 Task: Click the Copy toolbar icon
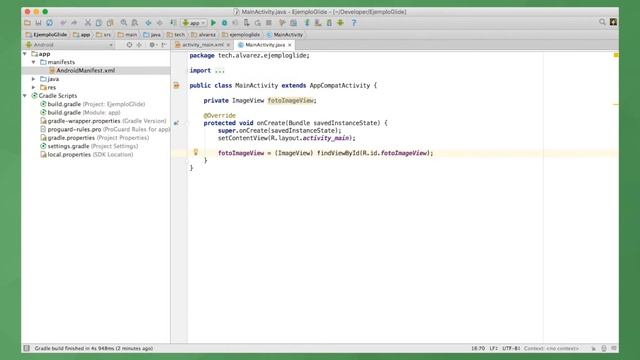coord(99,23)
